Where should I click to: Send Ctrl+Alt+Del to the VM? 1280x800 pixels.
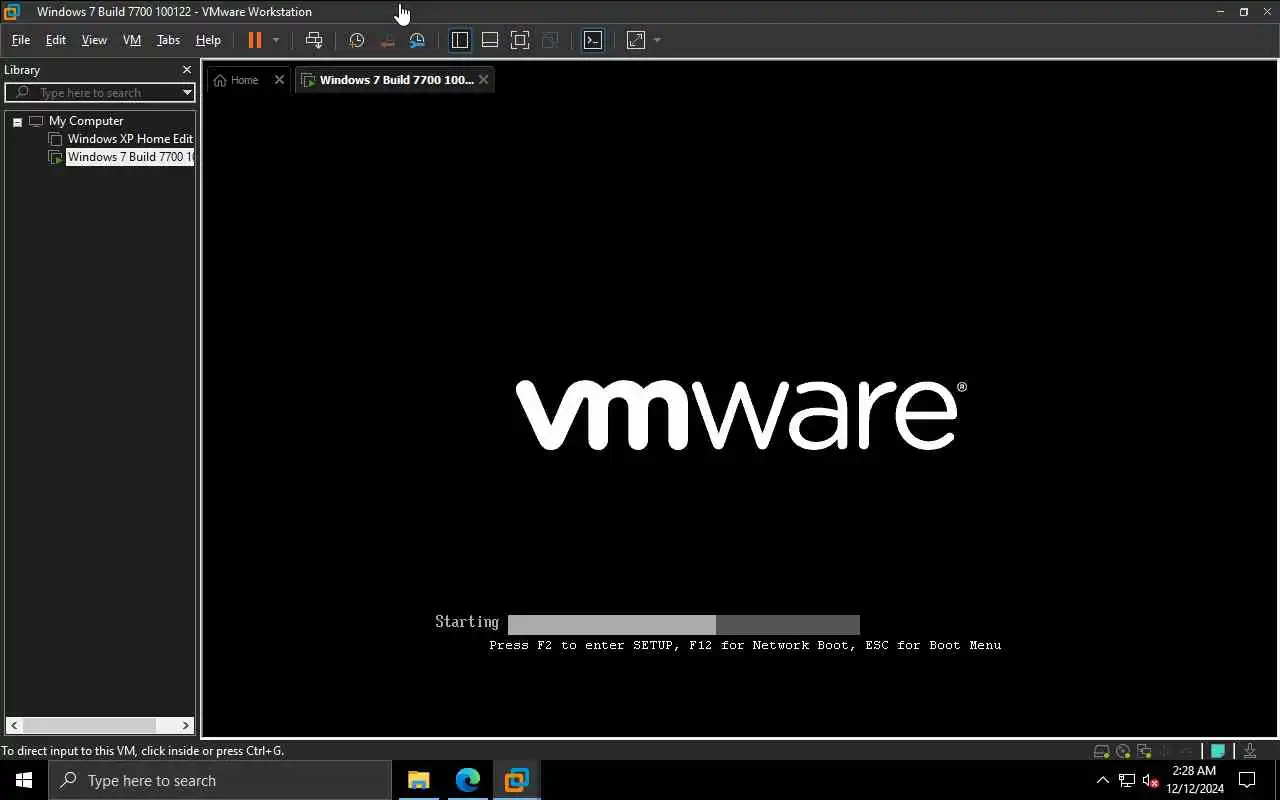coord(314,40)
